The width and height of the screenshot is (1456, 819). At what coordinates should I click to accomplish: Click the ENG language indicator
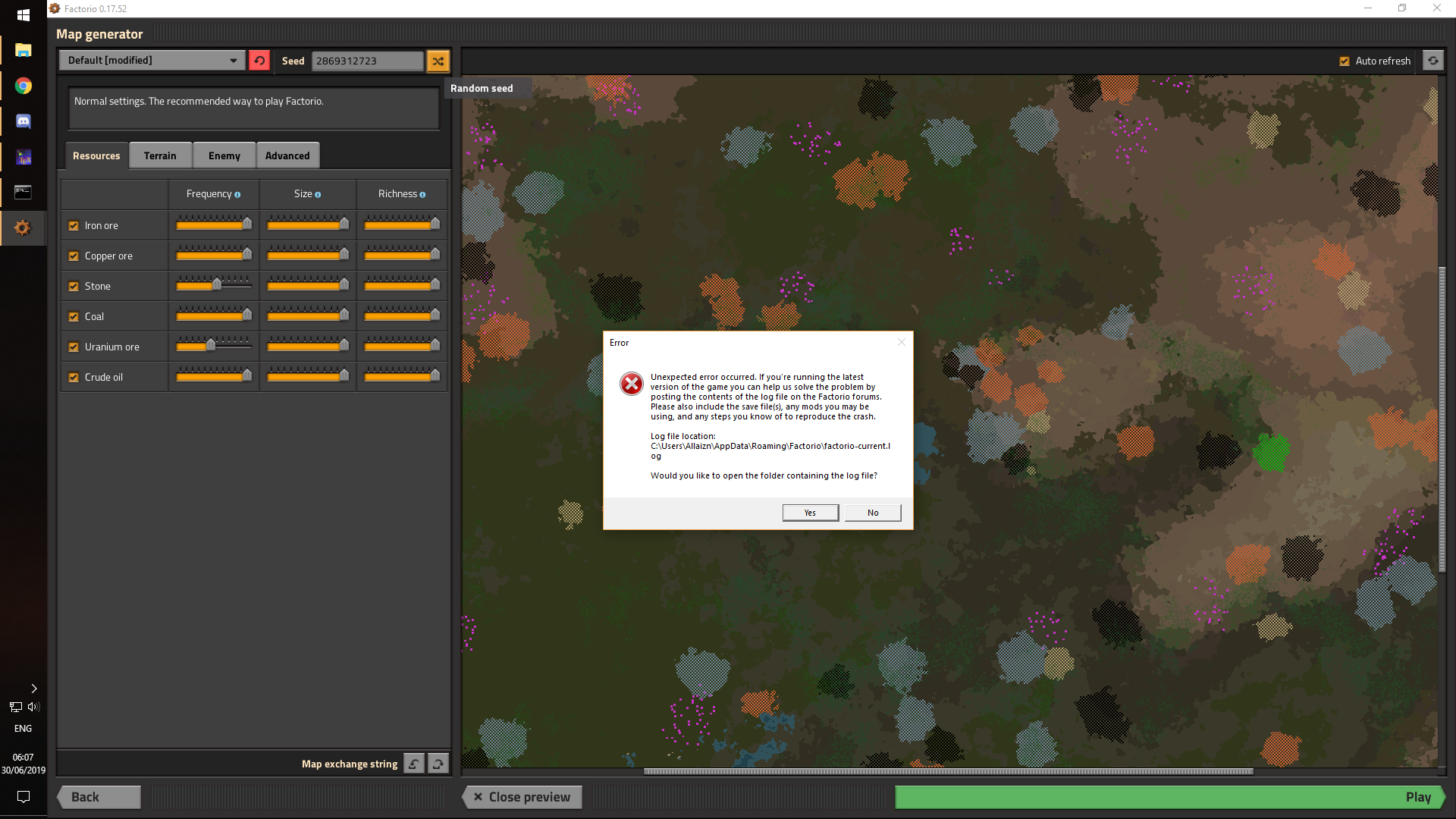tap(24, 729)
